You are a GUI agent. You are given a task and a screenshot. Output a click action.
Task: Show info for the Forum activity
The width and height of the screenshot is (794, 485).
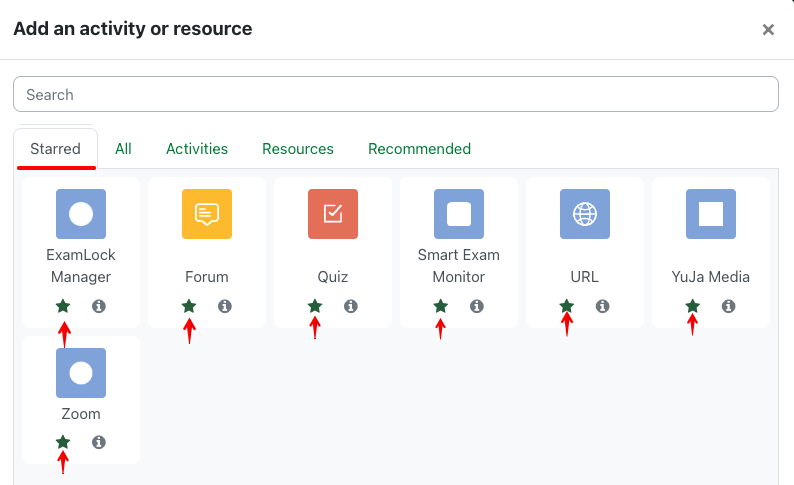coord(225,306)
